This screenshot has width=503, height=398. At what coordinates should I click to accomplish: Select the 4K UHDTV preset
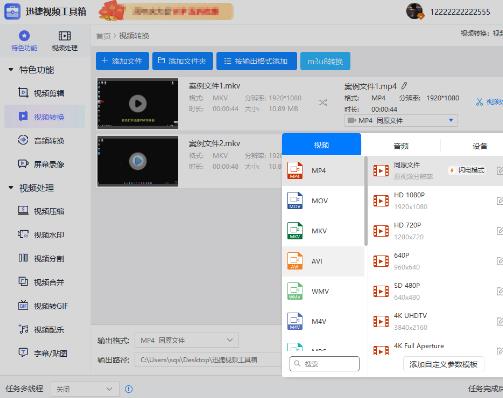[x=435, y=321]
